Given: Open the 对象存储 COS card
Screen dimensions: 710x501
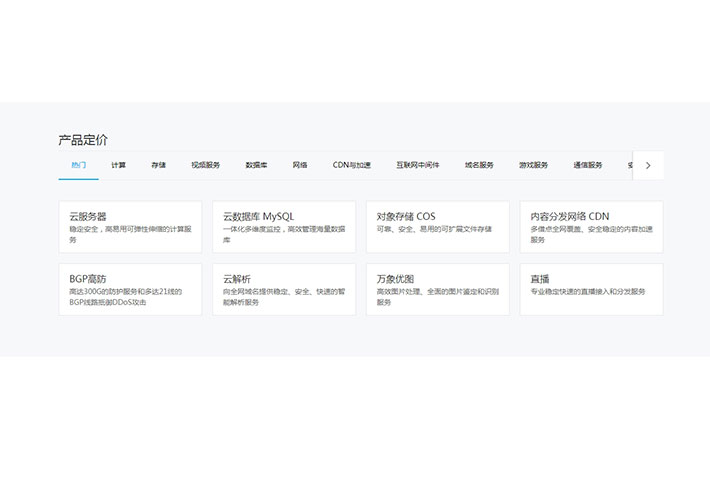Looking at the screenshot, I should coord(437,227).
